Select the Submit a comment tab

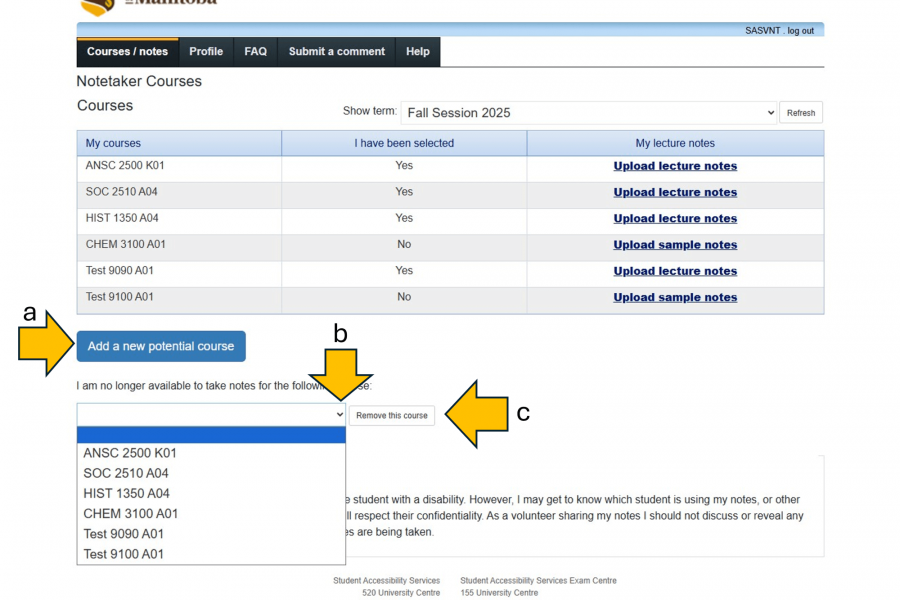tap(336, 52)
